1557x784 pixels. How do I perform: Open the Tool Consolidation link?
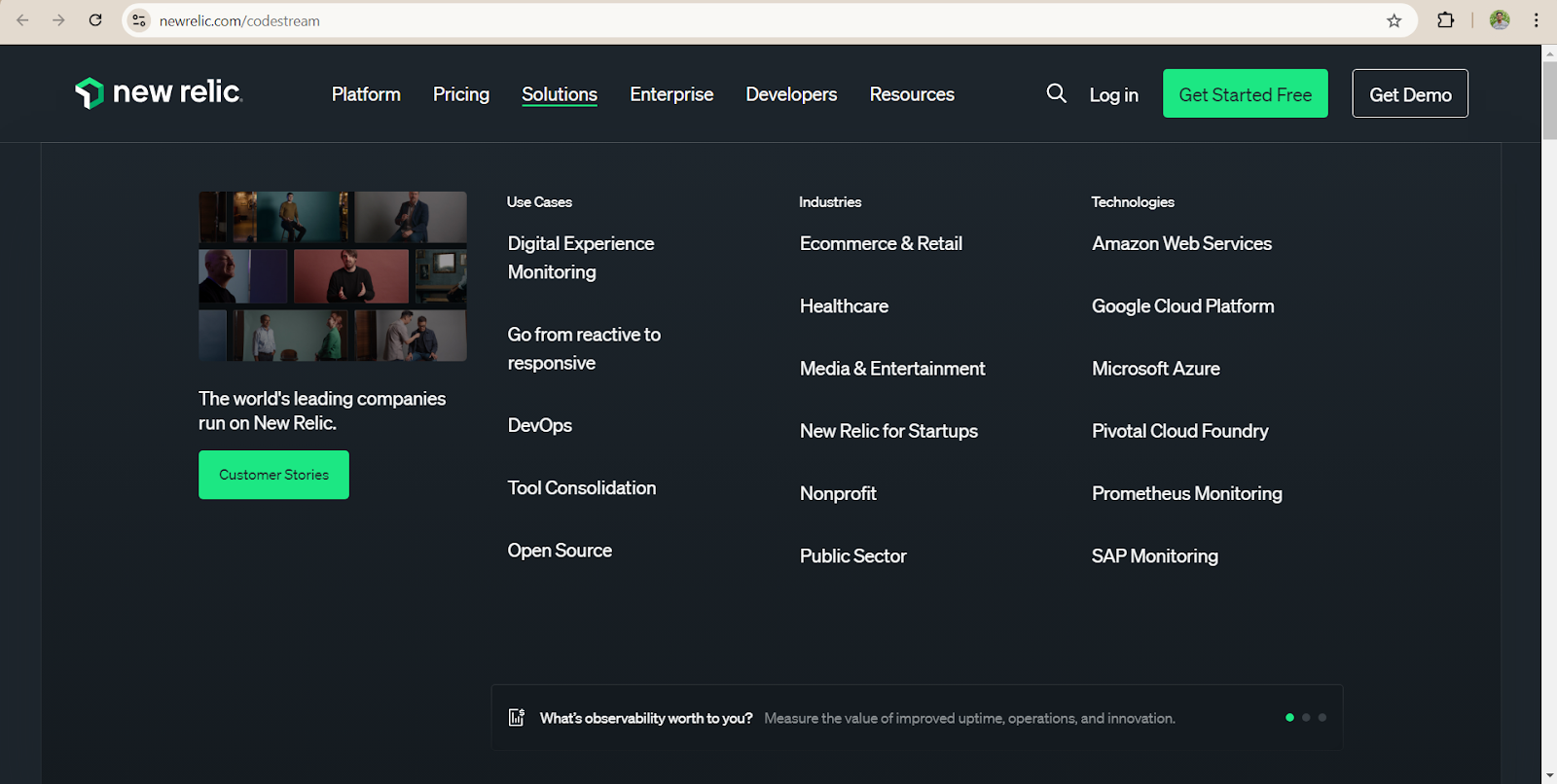pos(582,487)
